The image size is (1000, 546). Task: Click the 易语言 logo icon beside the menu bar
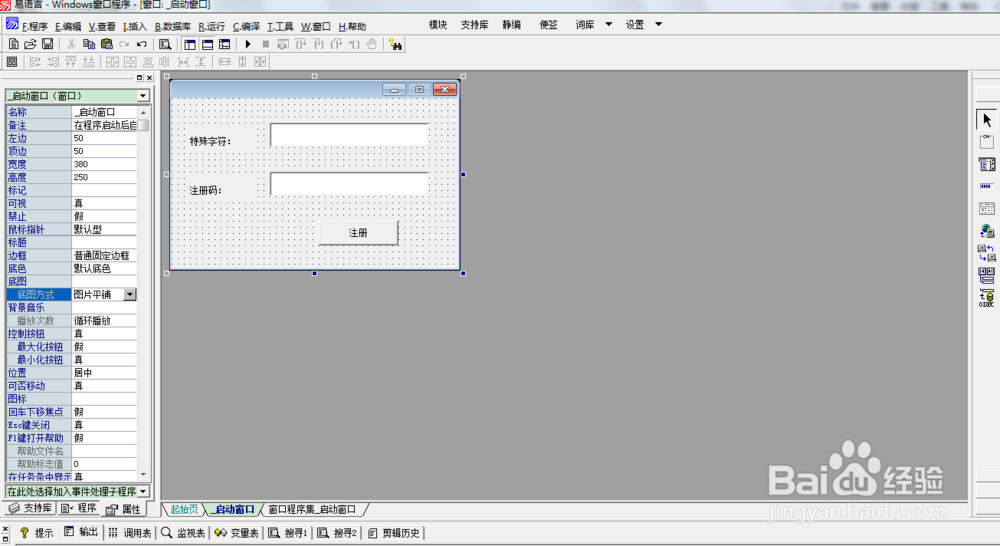click(x=12, y=24)
